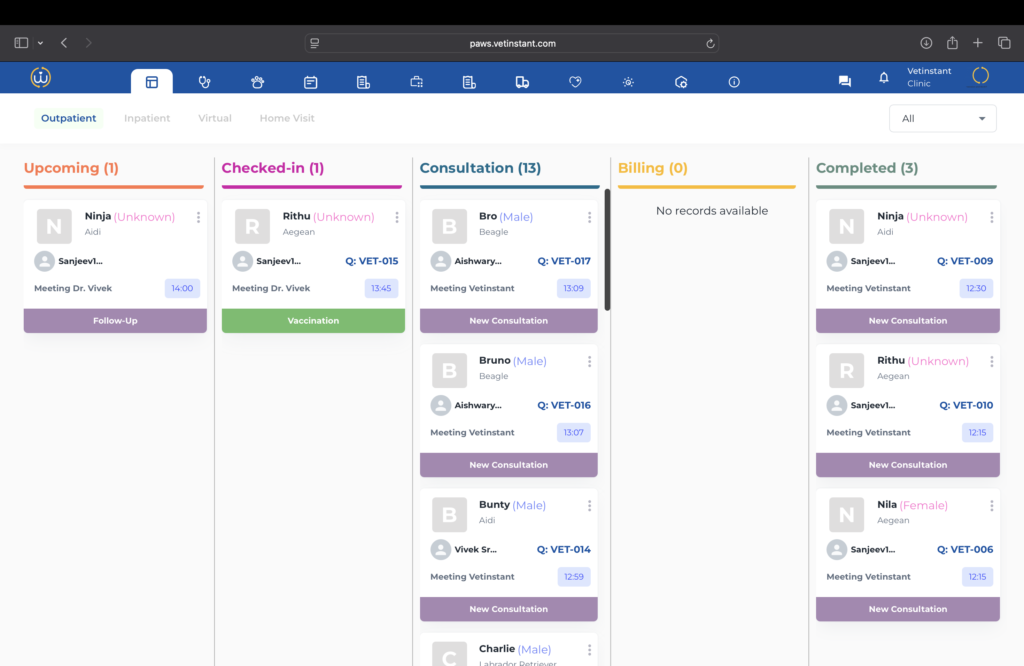Image resolution: width=1024 pixels, height=666 pixels.
Task: Click Follow-Up button on Ninja card
Action: (x=115, y=321)
